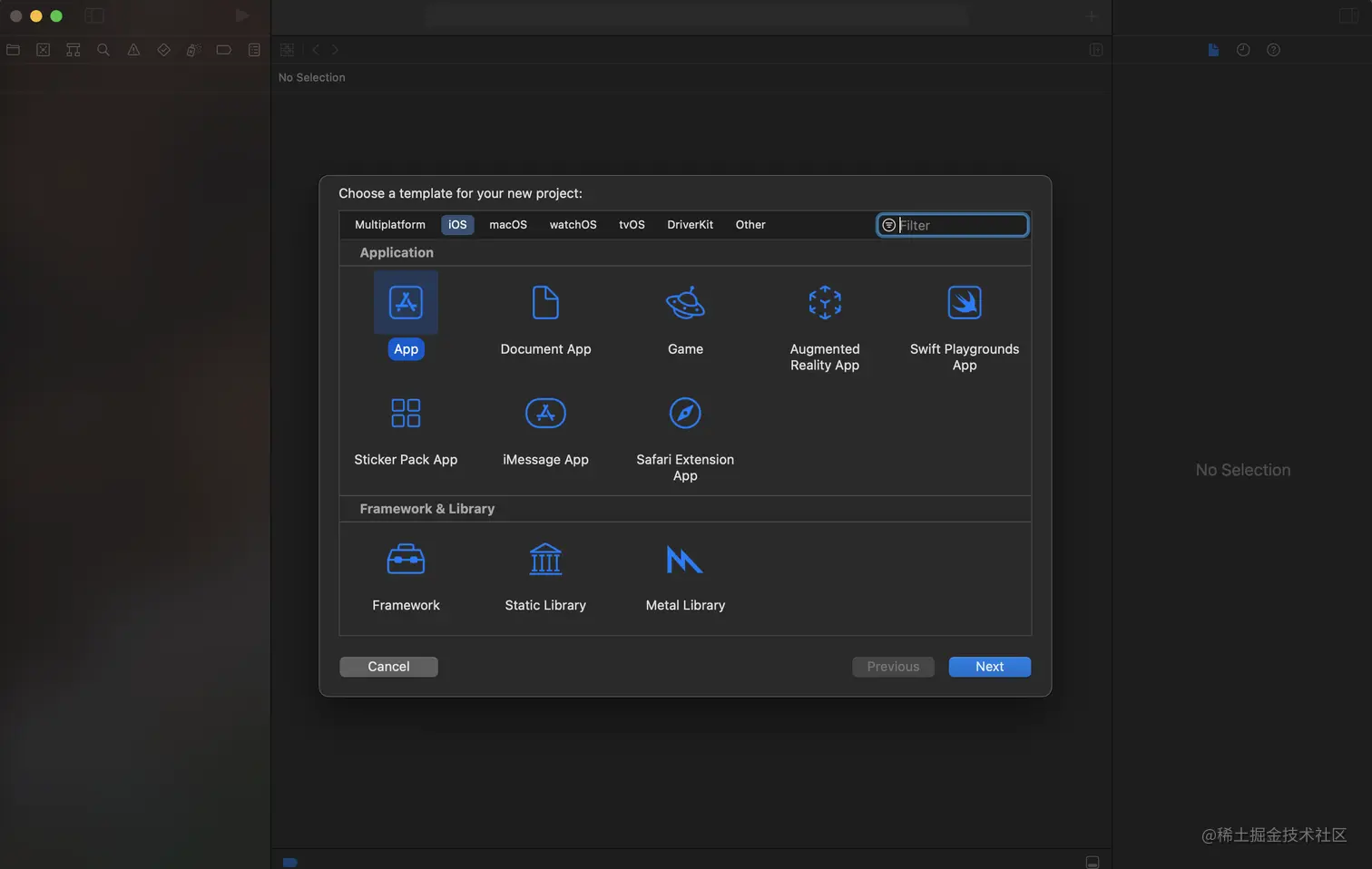1372x869 pixels.
Task: Add editor on right
Action: (x=1095, y=50)
